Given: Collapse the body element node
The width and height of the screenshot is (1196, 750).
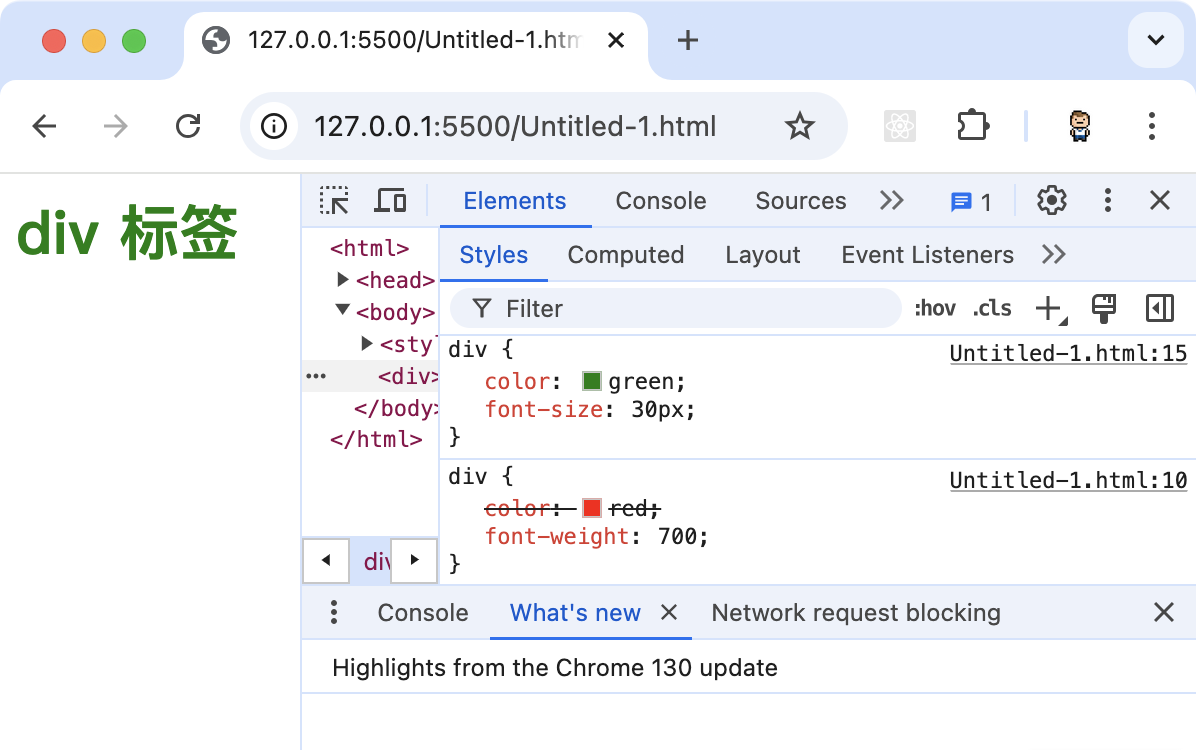Looking at the screenshot, I should pyautogui.click(x=344, y=311).
